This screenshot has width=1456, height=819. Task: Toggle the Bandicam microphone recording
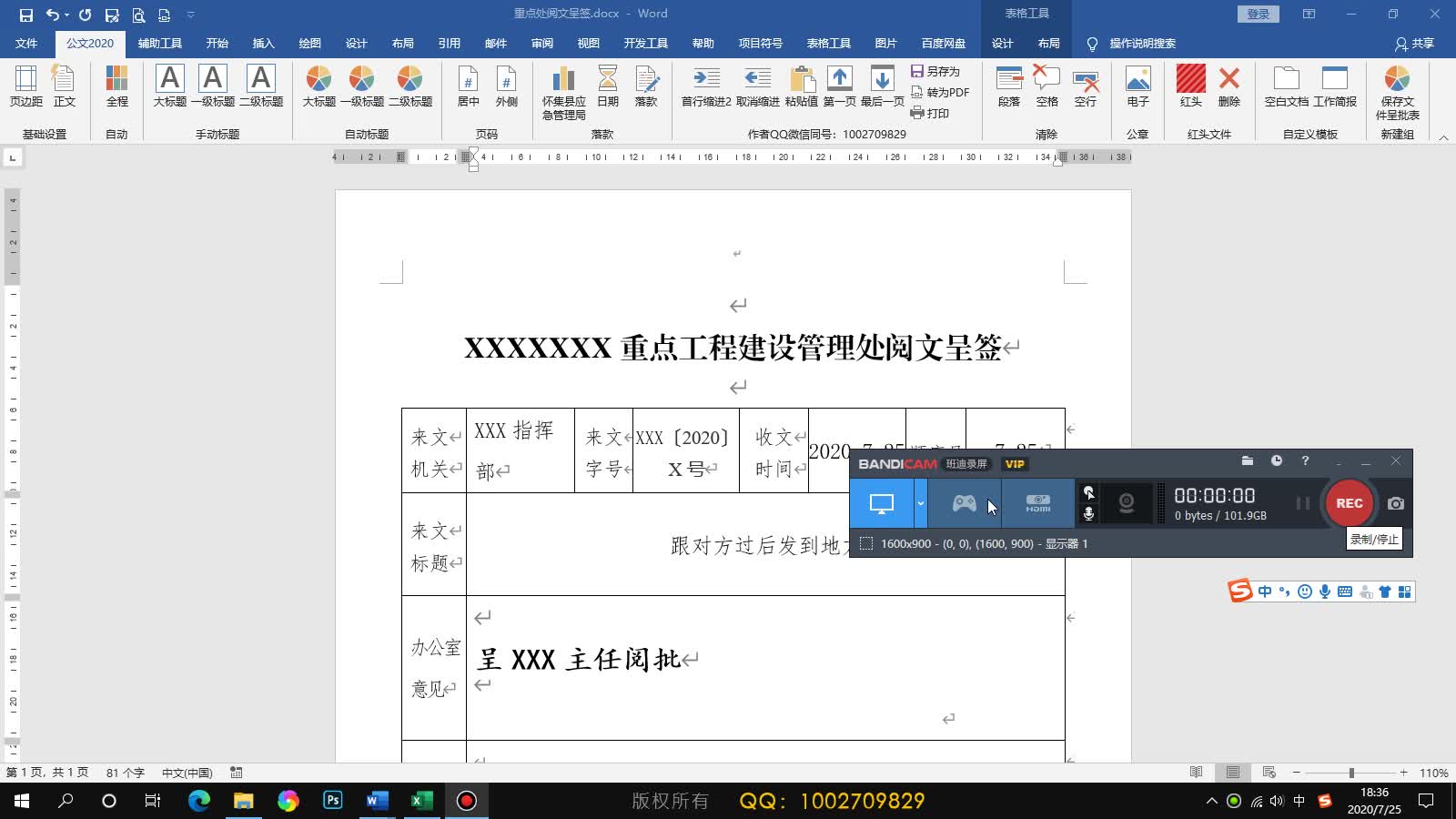(1090, 512)
